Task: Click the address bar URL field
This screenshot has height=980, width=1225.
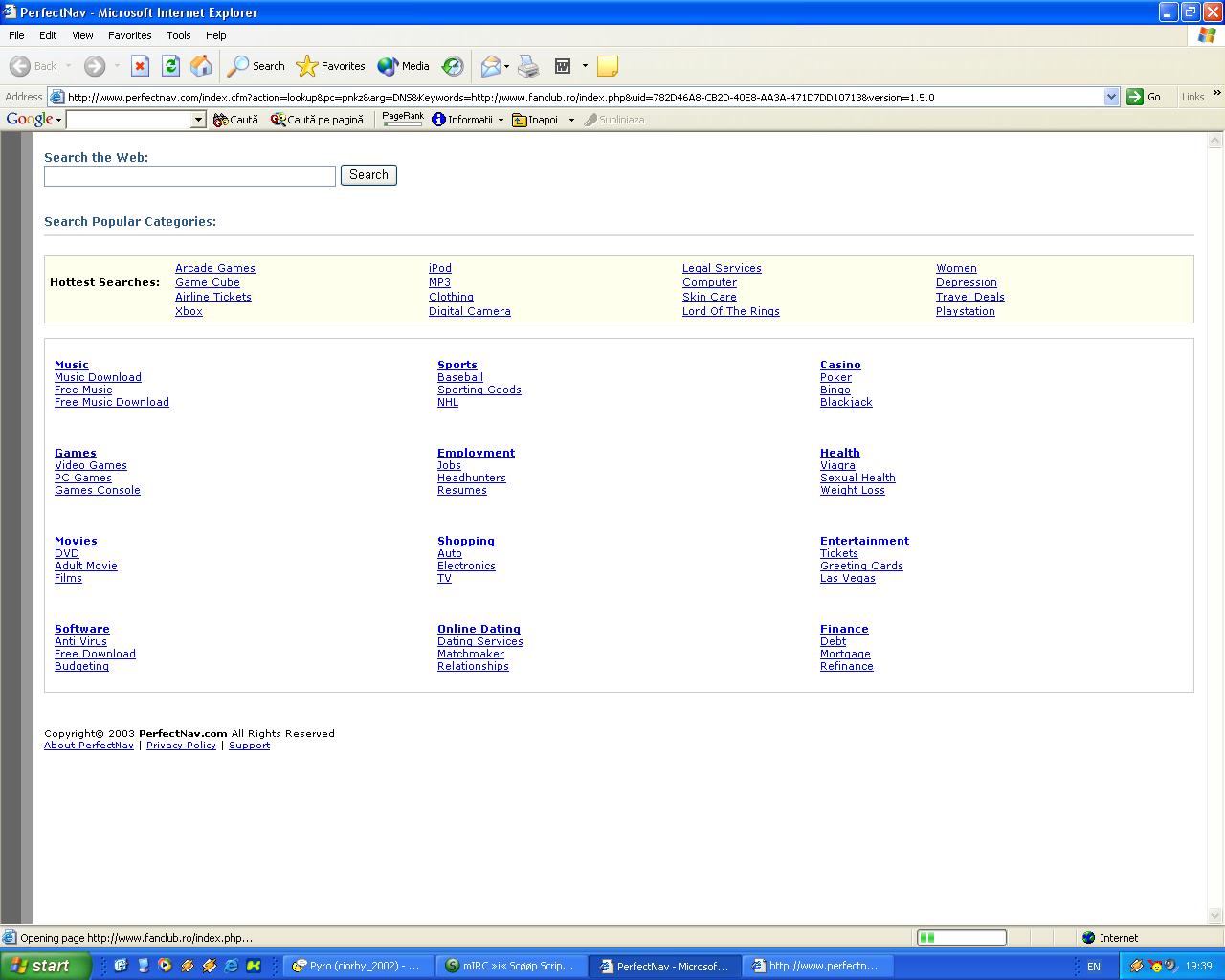Action: (584, 97)
